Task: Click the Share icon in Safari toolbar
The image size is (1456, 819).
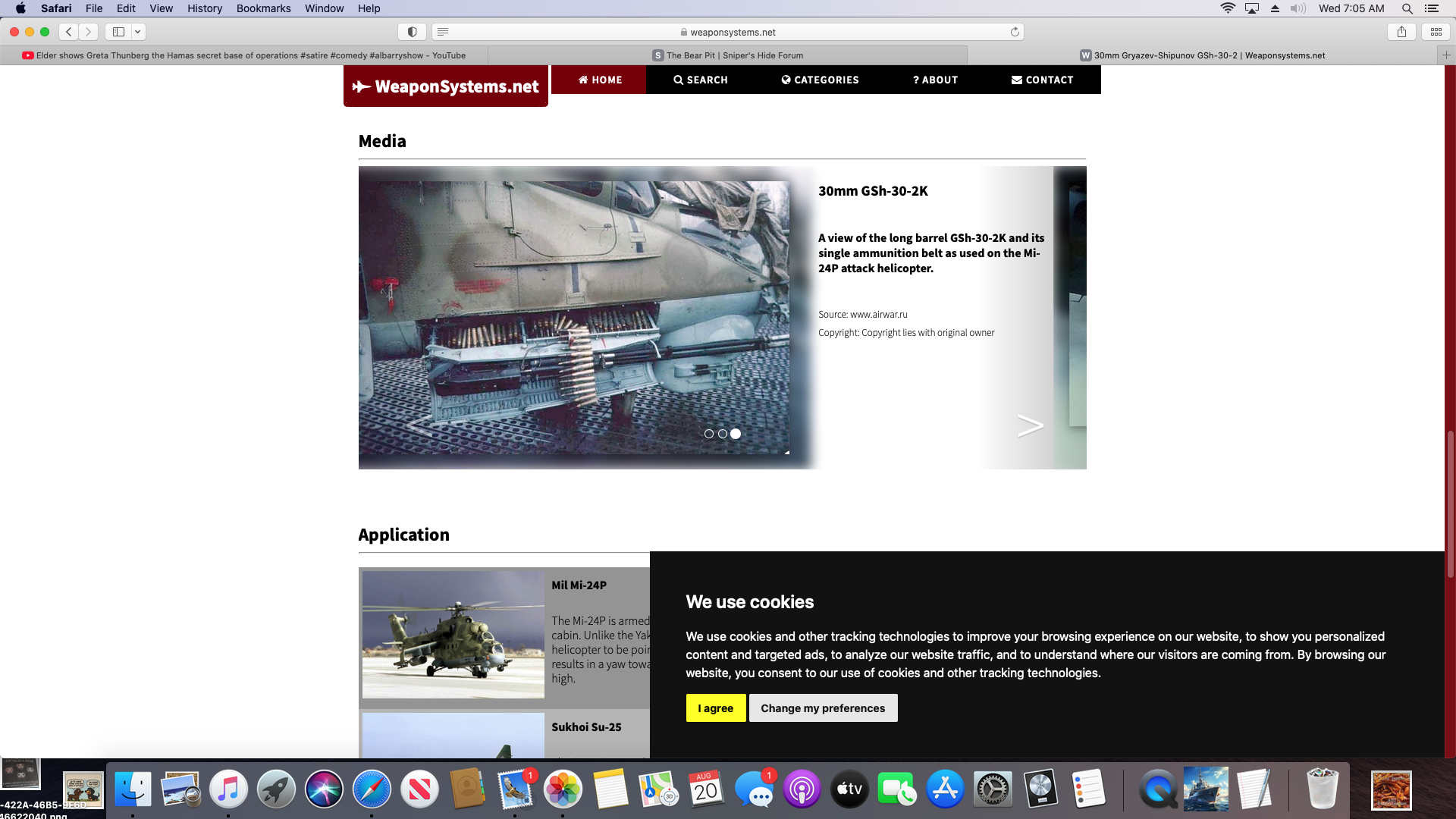Action: click(1401, 32)
